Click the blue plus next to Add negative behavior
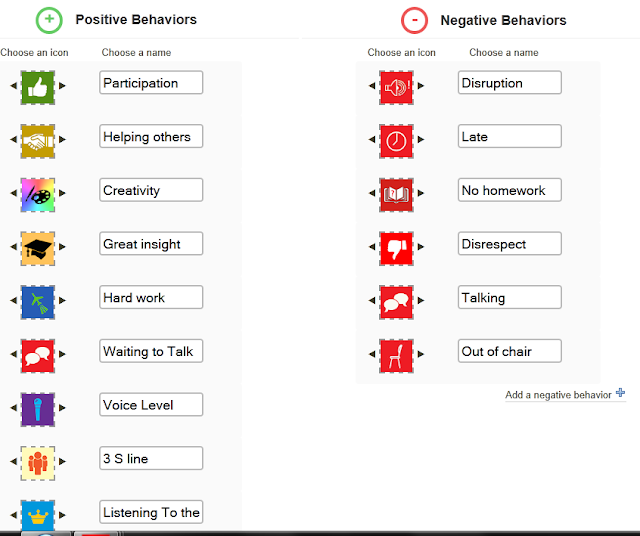This screenshot has height=536, width=640. pos(621,394)
